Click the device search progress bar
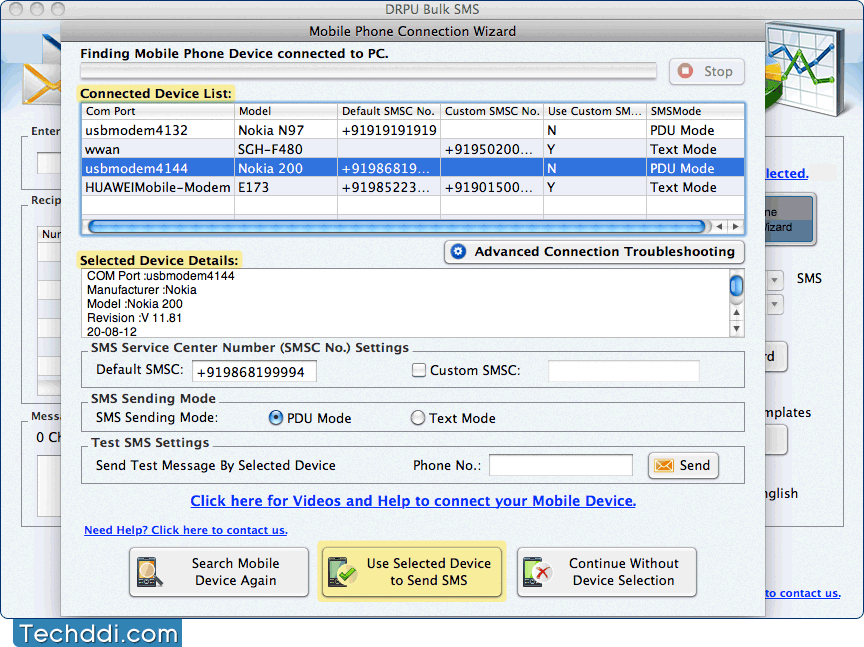 click(368, 71)
